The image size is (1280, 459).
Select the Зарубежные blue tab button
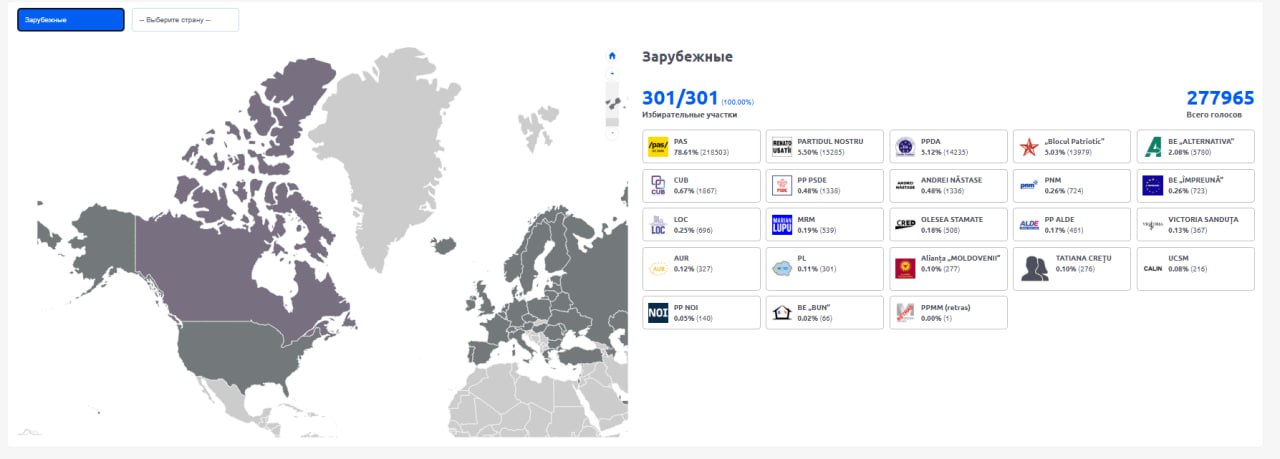tap(70, 20)
